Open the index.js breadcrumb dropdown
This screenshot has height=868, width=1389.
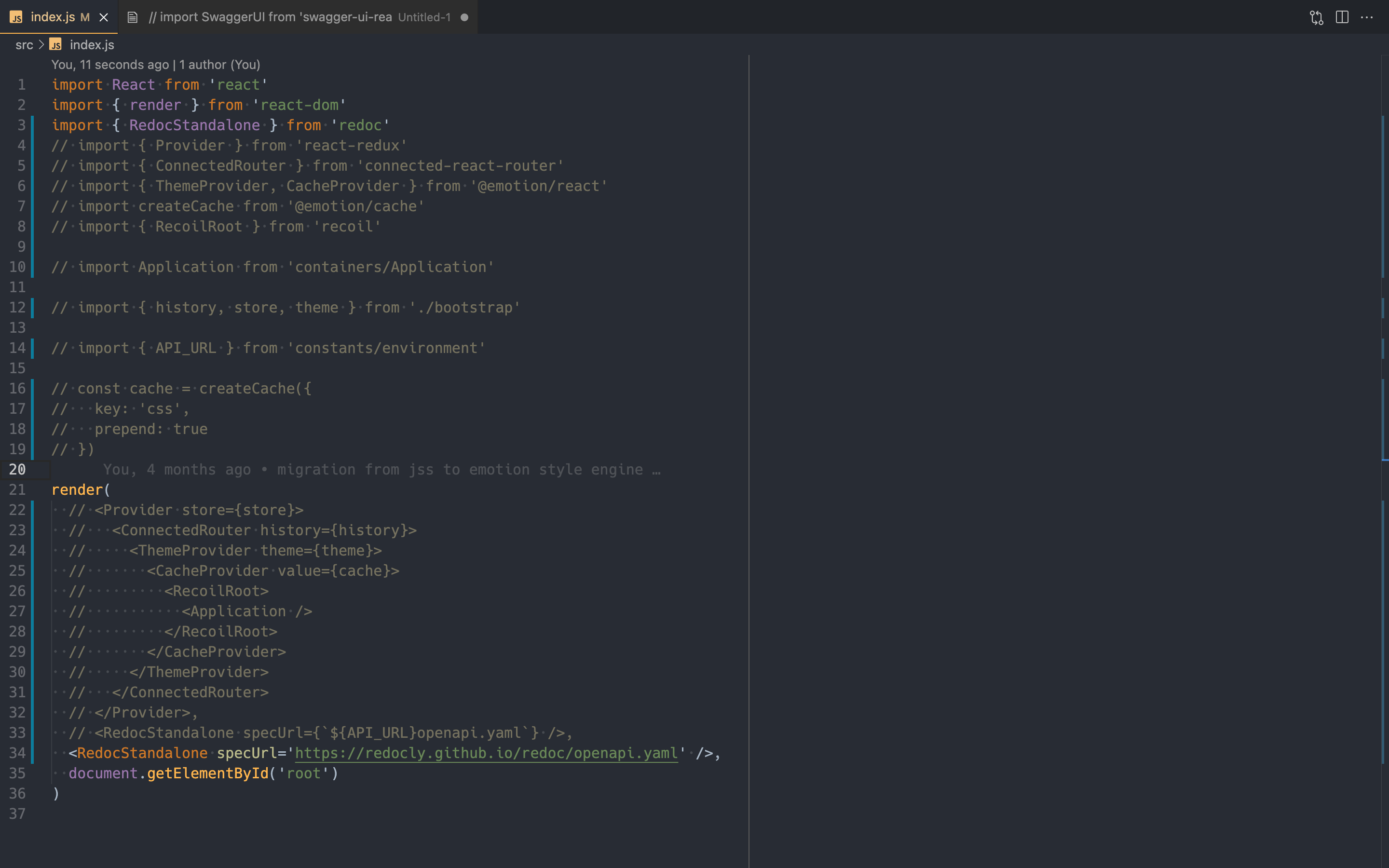tap(91, 44)
